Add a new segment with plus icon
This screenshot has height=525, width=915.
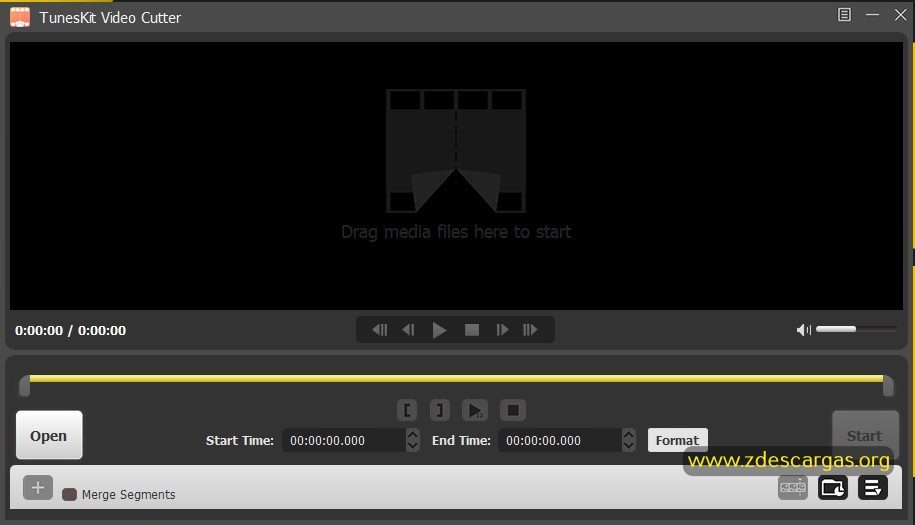point(38,488)
